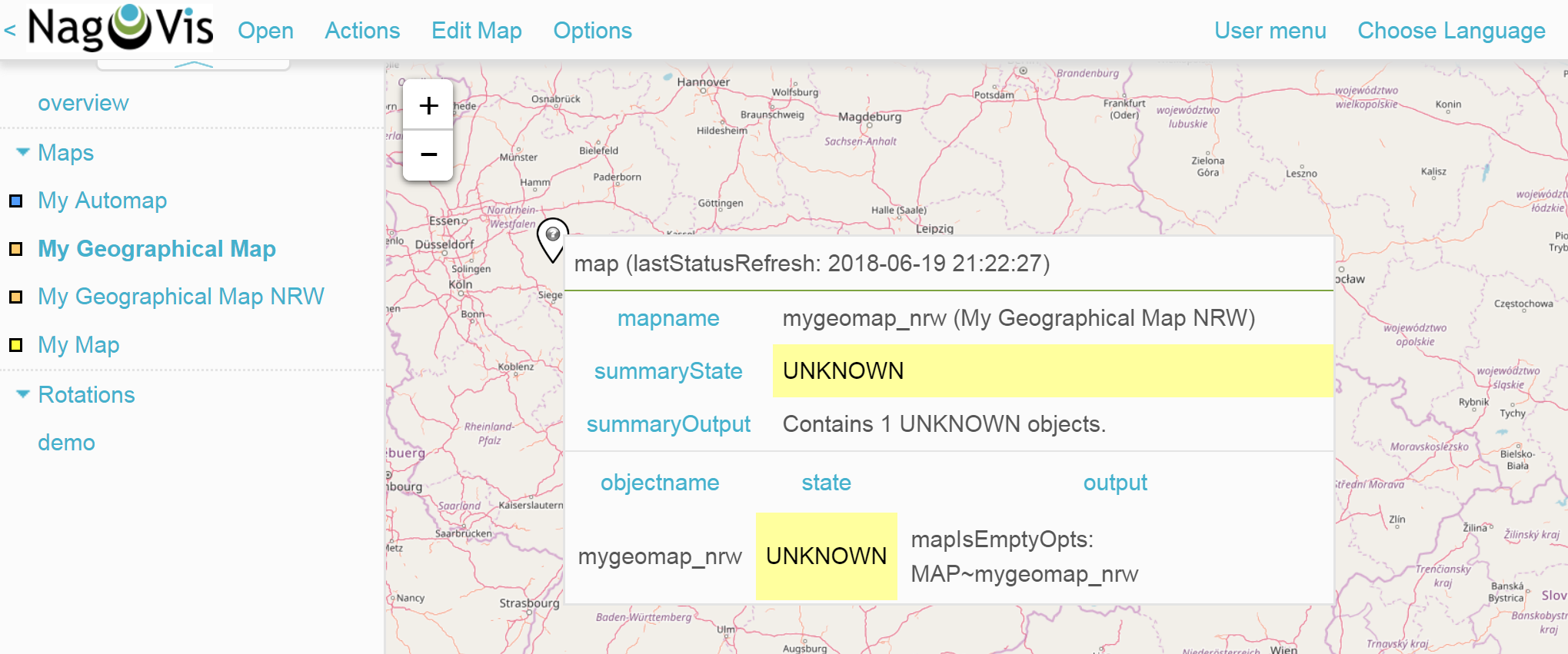1568x654 pixels.
Task: Click the state square beside My Geographical Map NRW
Action: tap(15, 297)
